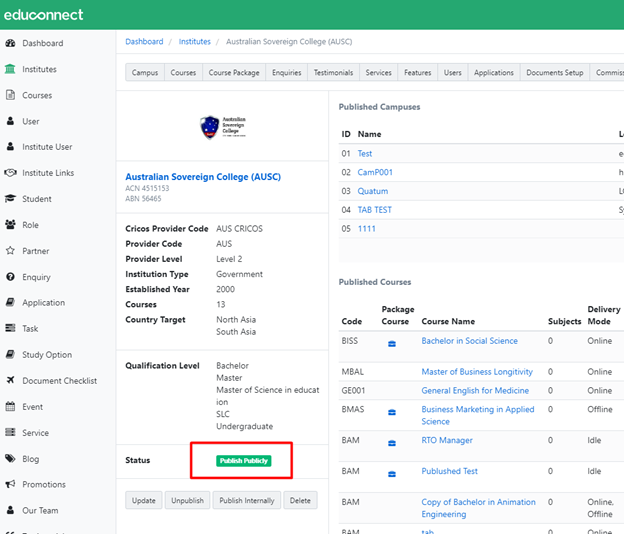Viewport: 624px width, 534px height.
Task: Click the Institutes building icon
Action: click(x=10, y=70)
